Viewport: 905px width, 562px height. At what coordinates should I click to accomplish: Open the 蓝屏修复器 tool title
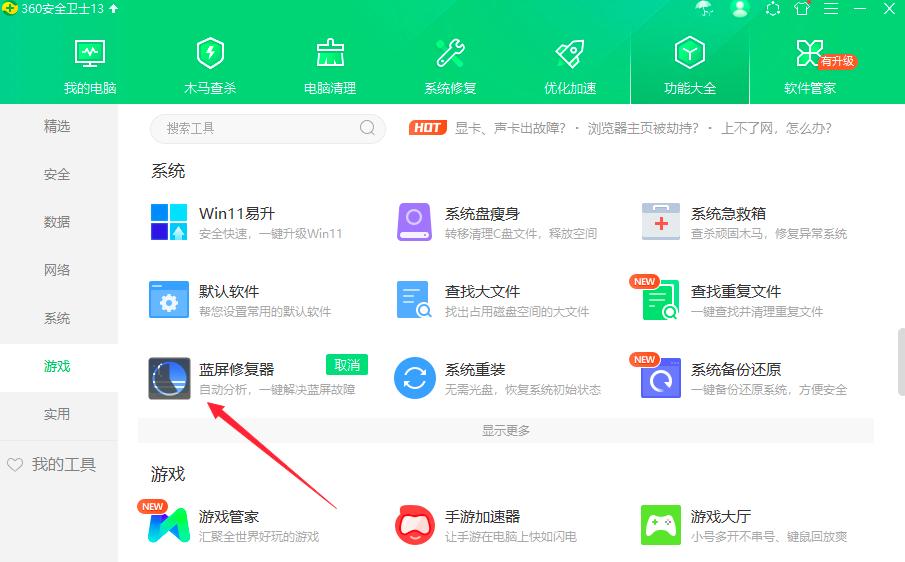coord(237,369)
